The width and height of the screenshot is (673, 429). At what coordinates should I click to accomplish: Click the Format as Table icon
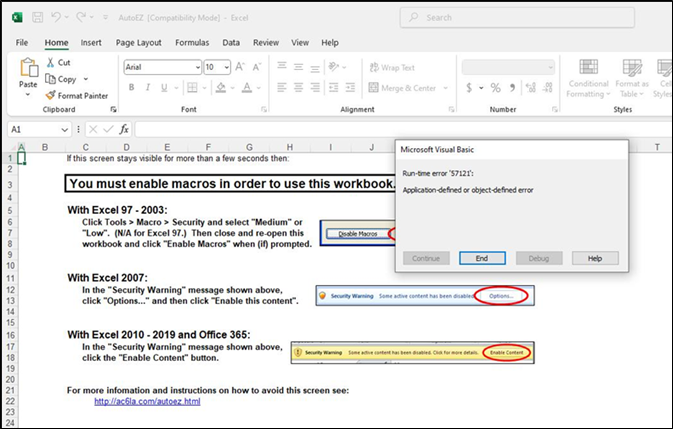point(632,78)
